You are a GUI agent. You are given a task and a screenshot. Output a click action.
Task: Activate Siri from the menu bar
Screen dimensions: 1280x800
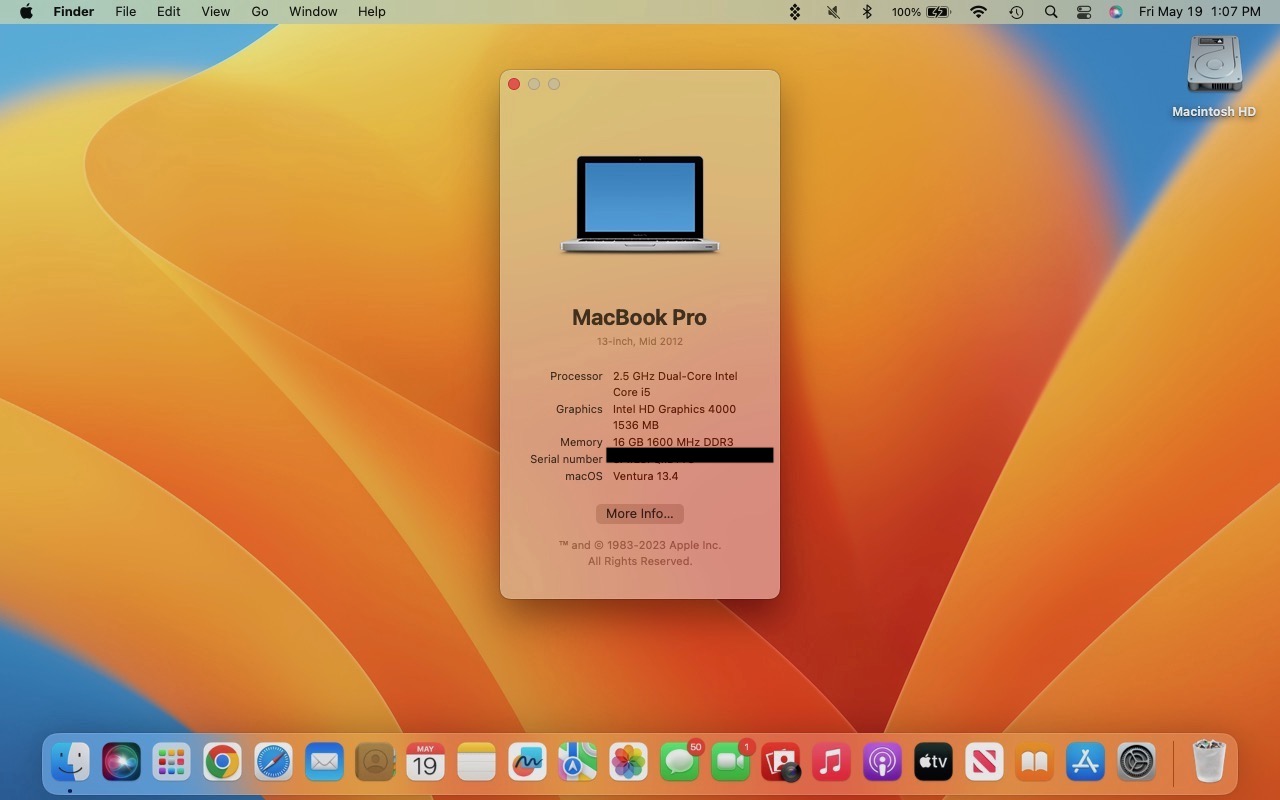coord(1116,12)
